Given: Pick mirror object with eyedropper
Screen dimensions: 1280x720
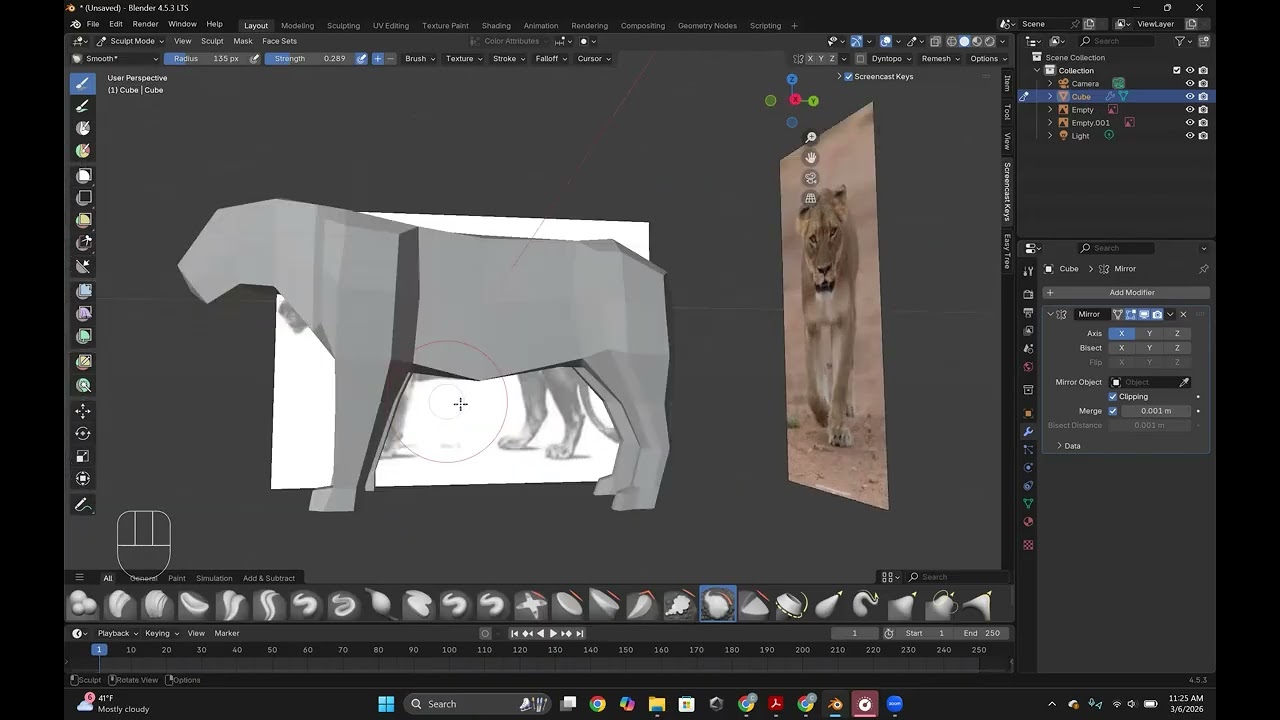Looking at the screenshot, I should click(x=1184, y=382).
